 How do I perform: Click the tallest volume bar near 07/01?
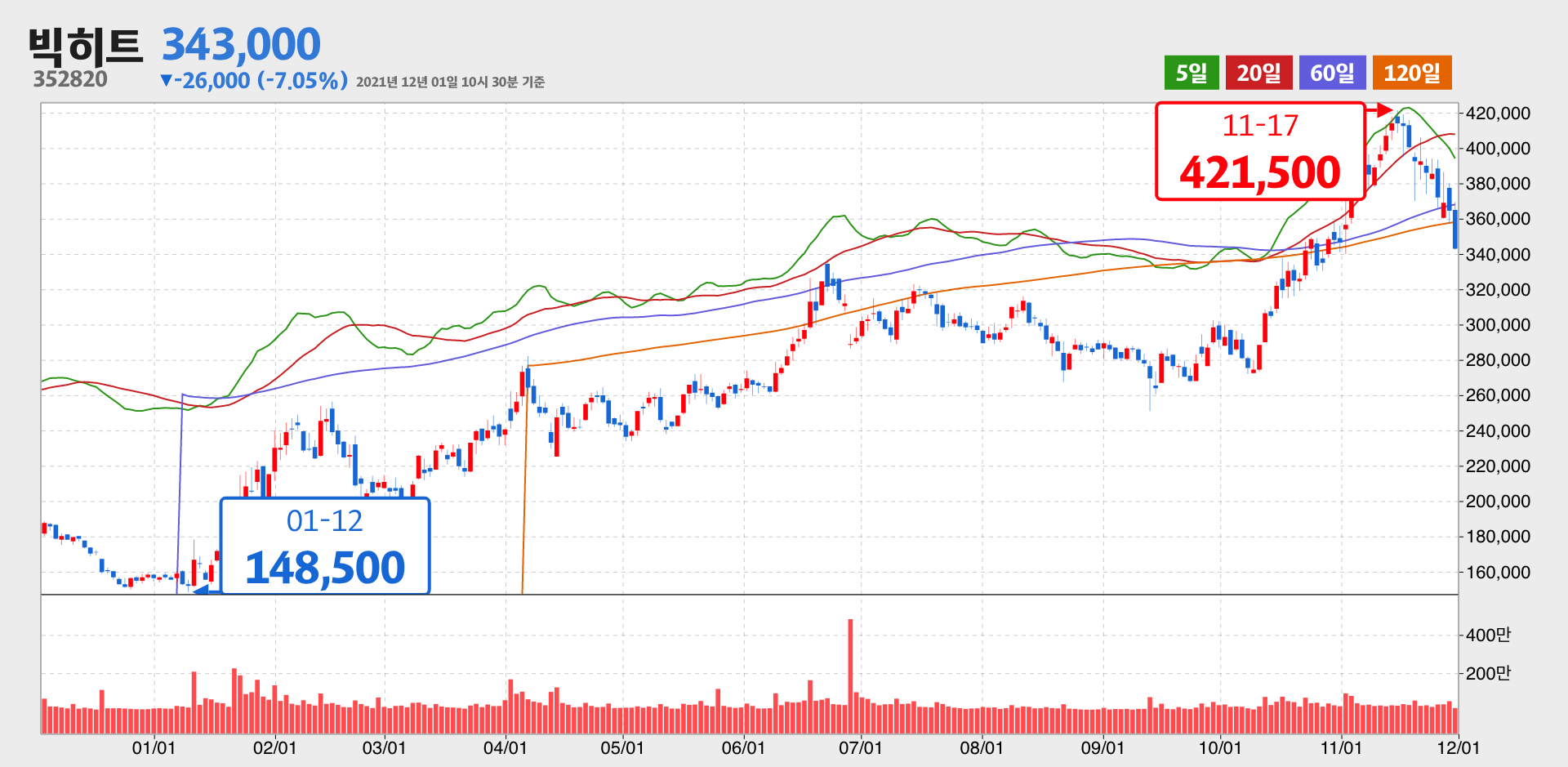tap(850, 676)
